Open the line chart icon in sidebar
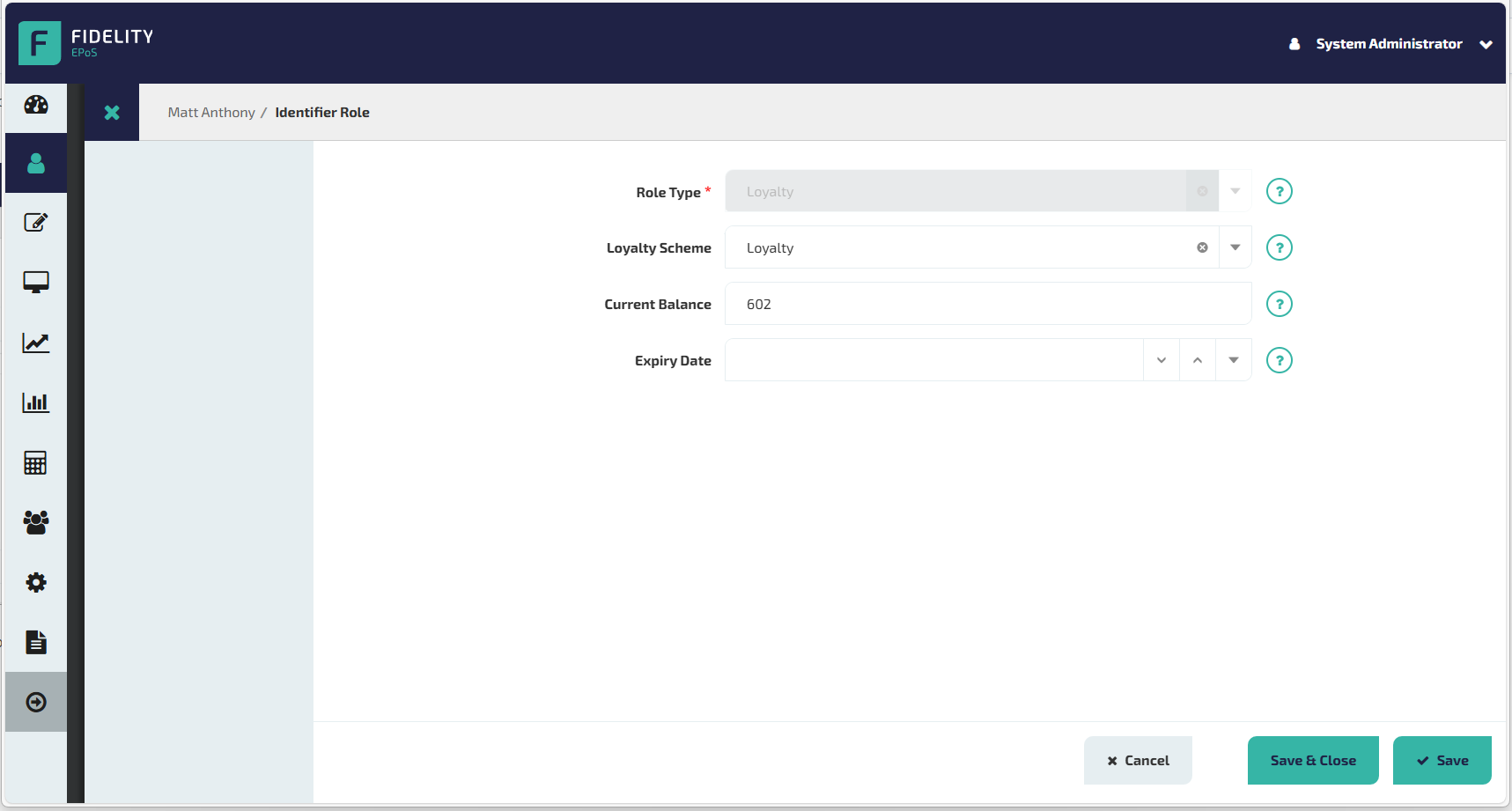This screenshot has width=1512, height=811. 36,343
